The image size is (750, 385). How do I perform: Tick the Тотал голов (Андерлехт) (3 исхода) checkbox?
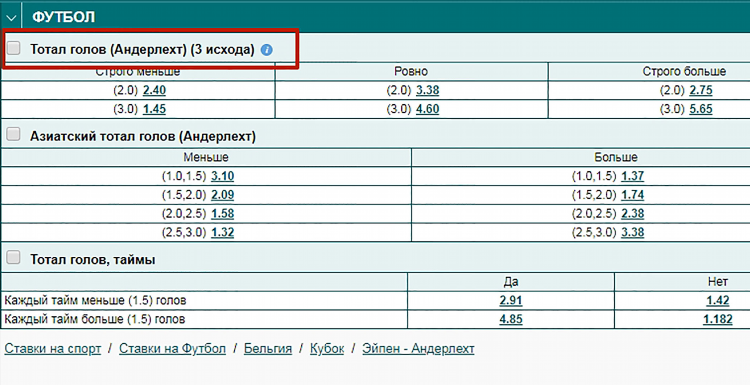[x=13, y=48]
